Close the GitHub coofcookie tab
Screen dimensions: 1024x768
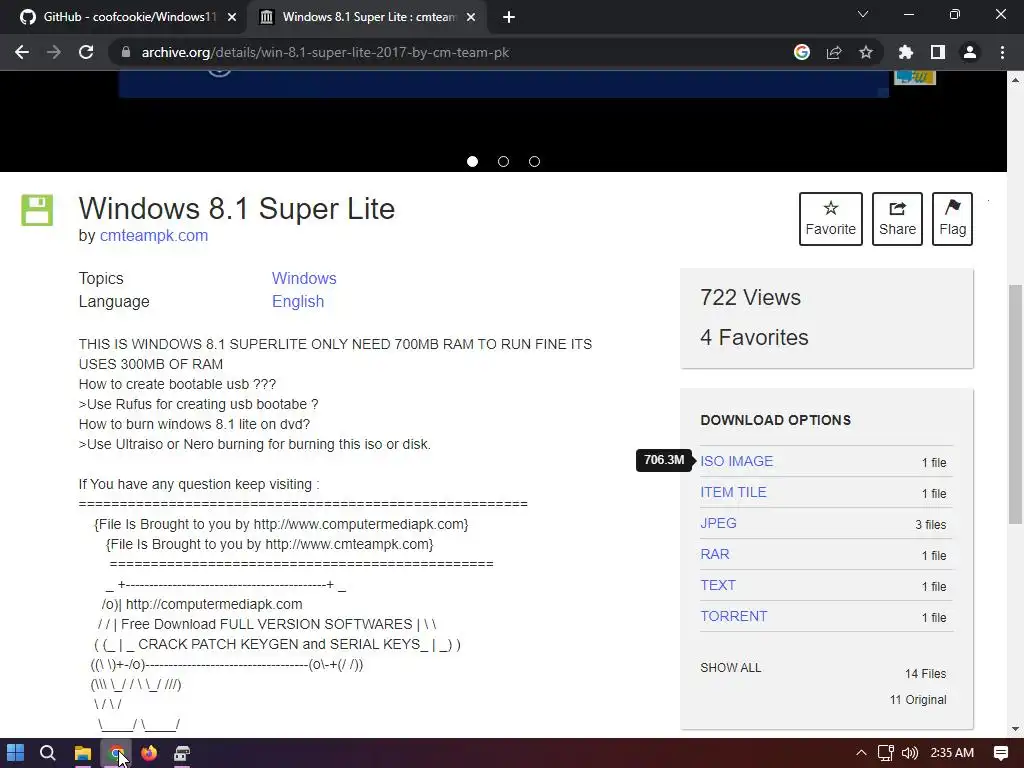coord(232,17)
